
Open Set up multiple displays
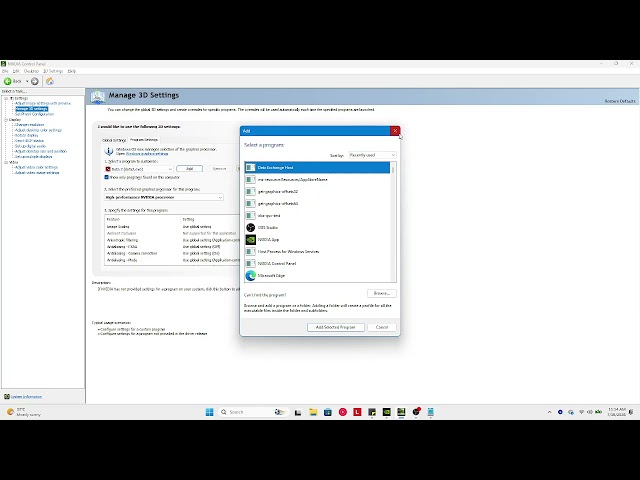point(33,157)
